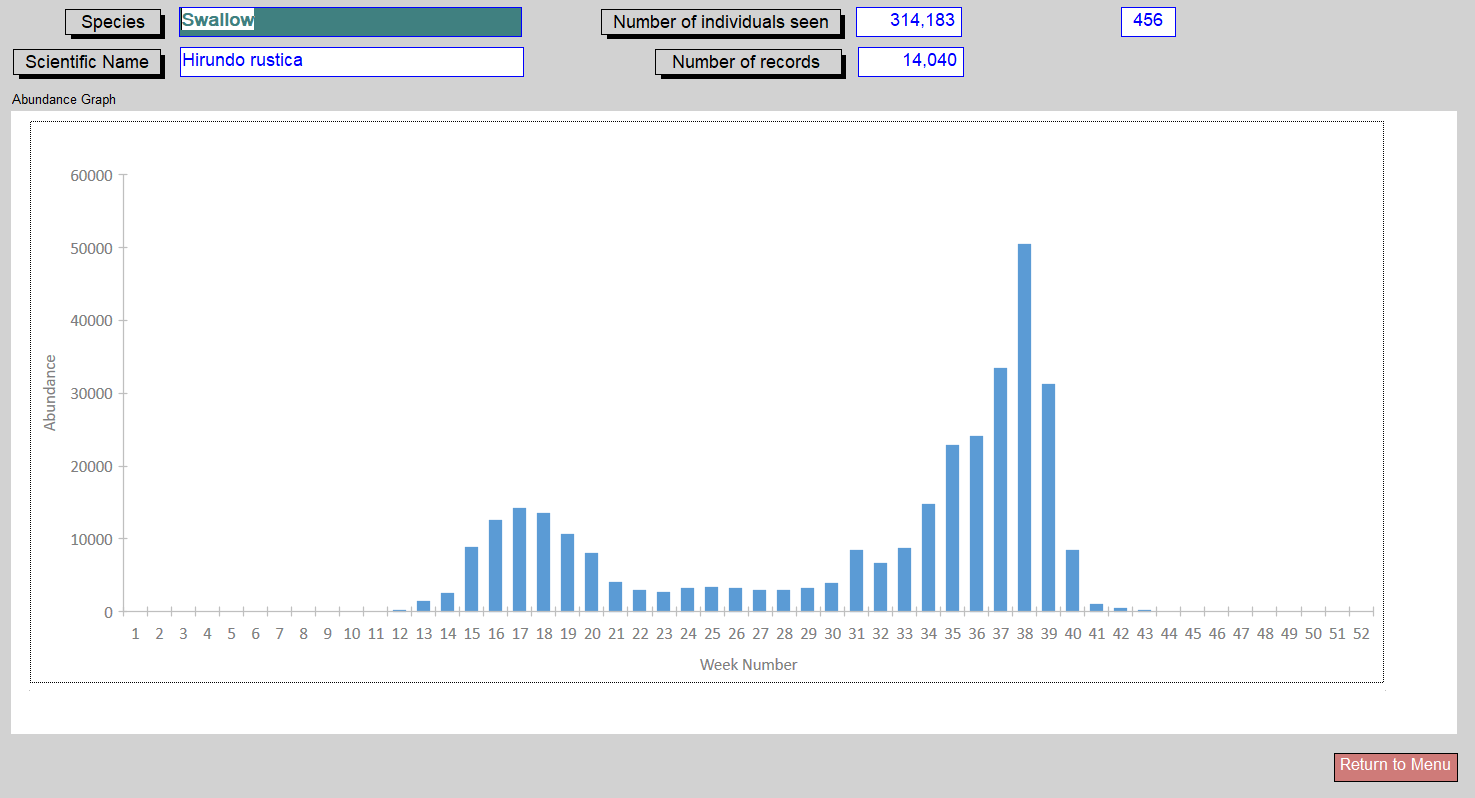Image resolution: width=1475 pixels, height=798 pixels.
Task: Click the week 17 abundance bar
Action: pyautogui.click(x=519, y=560)
